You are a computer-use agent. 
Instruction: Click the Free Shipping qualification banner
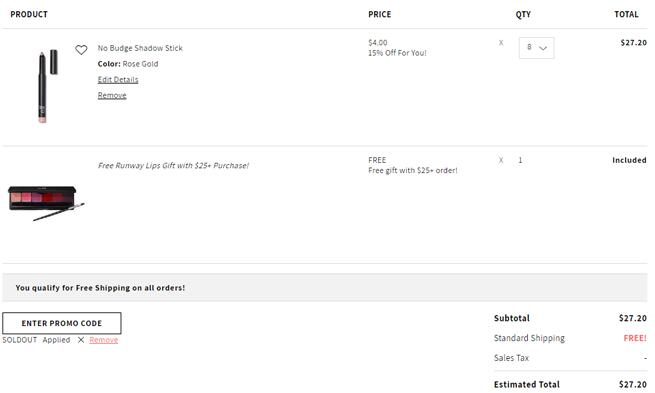coord(325,288)
